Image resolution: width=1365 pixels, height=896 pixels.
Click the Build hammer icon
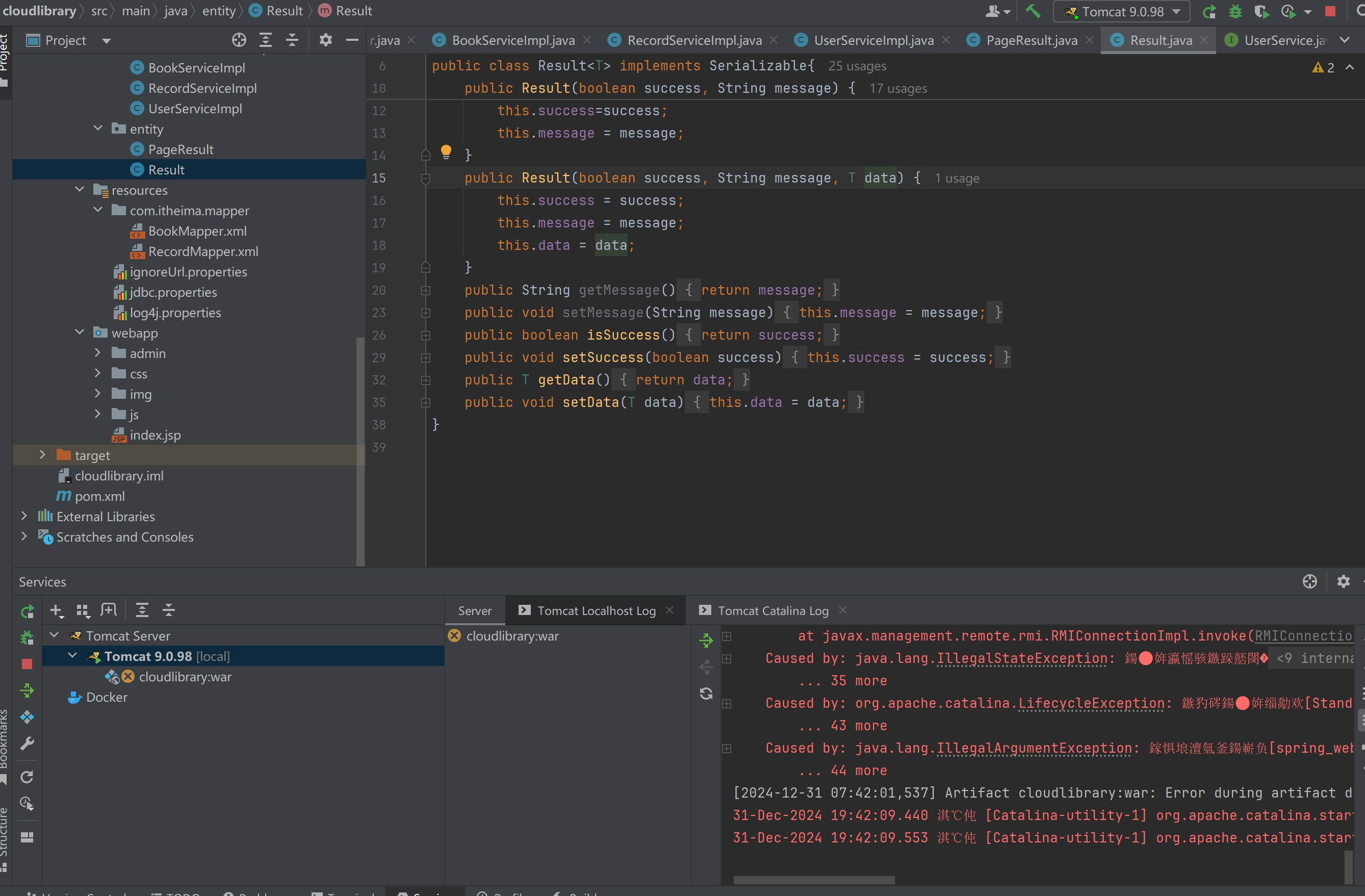coord(1033,11)
